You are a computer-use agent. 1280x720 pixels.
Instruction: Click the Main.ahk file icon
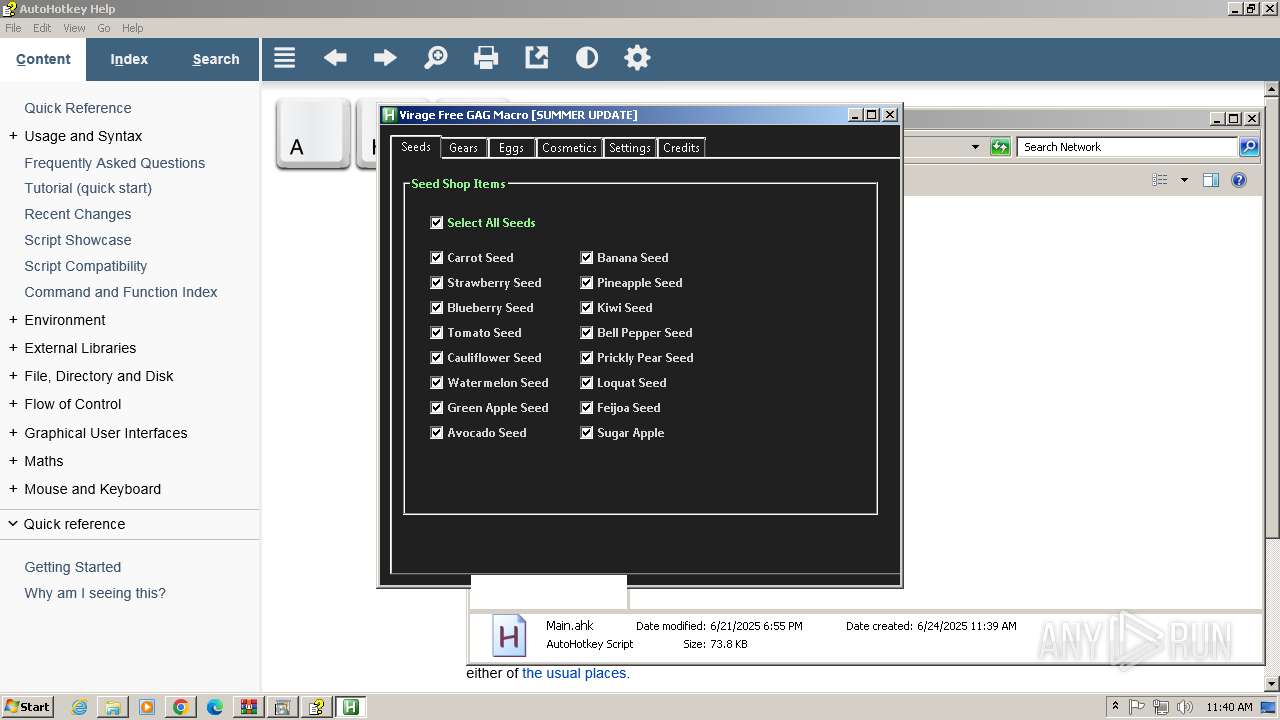pyautogui.click(x=508, y=636)
